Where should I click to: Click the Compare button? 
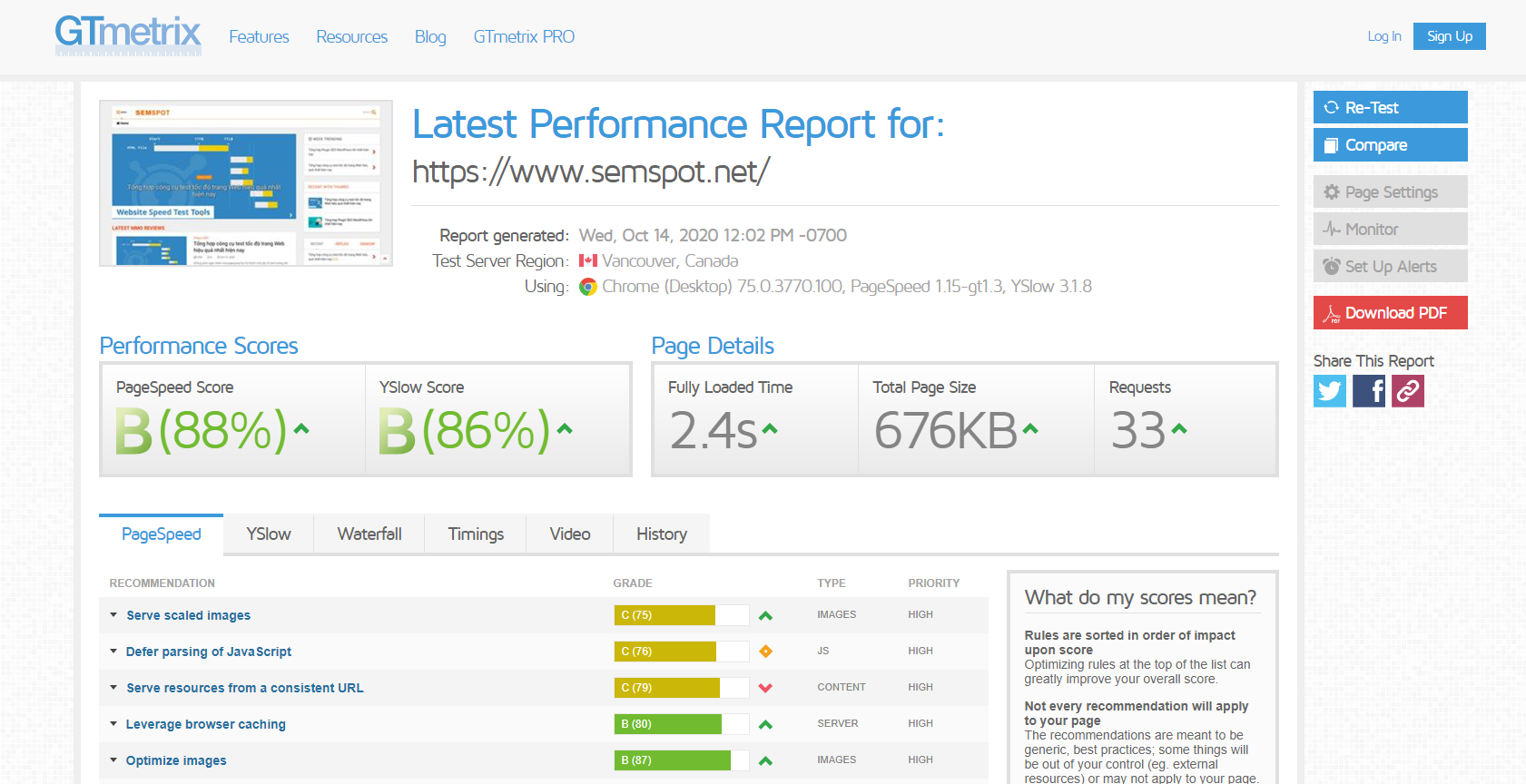pyautogui.click(x=1391, y=144)
